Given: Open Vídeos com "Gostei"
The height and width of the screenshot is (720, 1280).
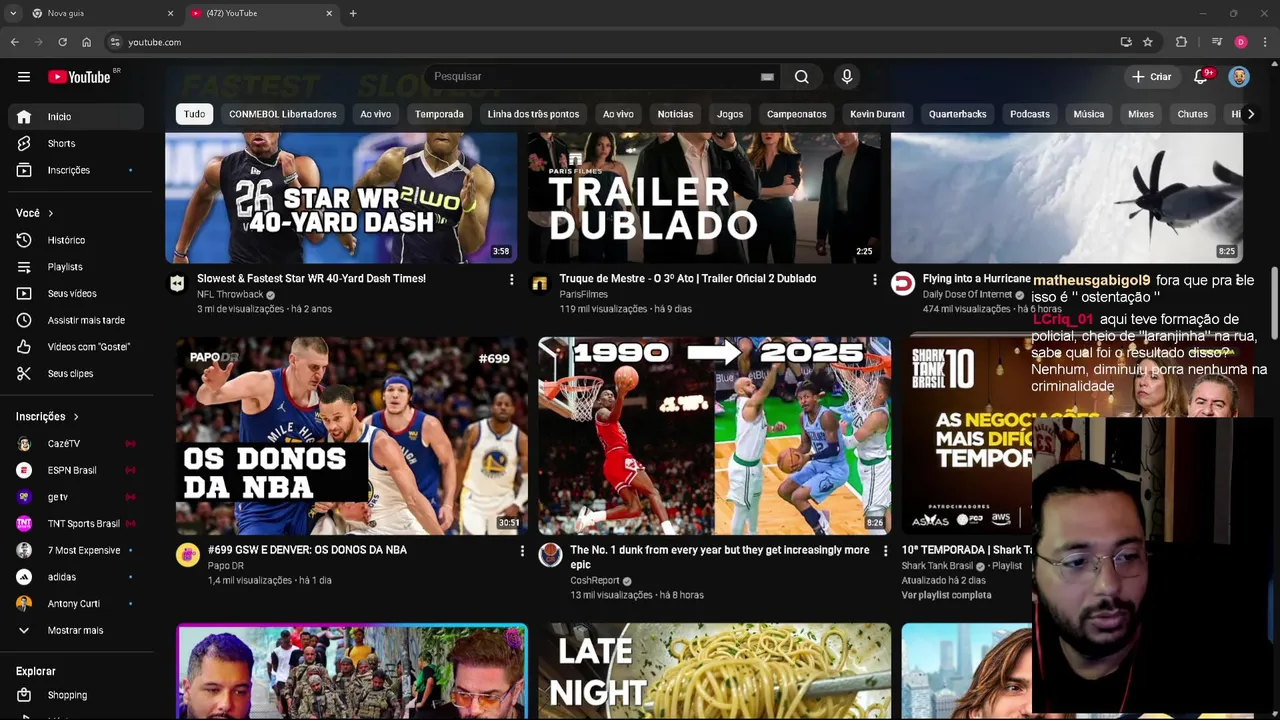Looking at the screenshot, I should tap(76, 347).
